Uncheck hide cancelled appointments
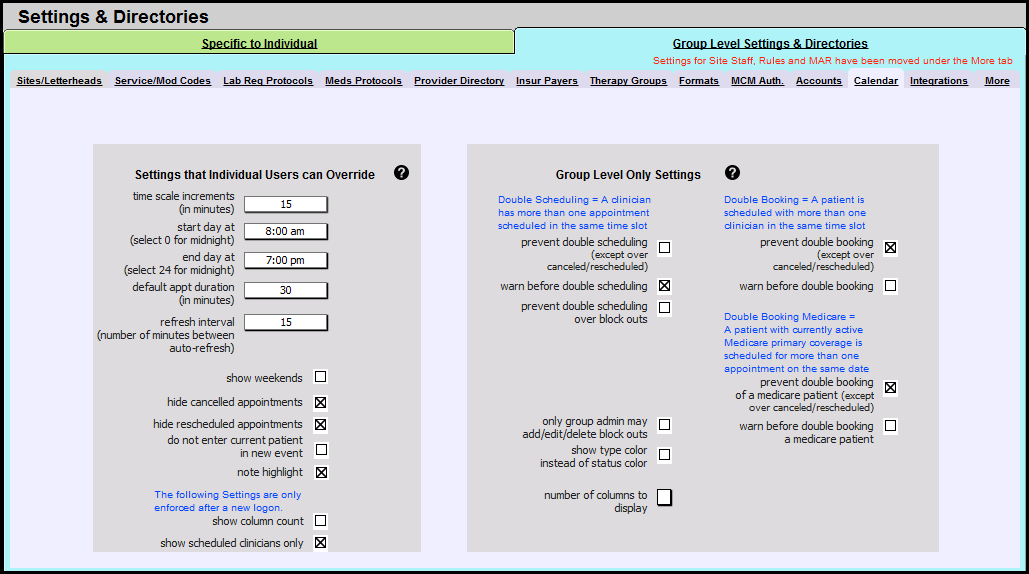 pos(321,402)
